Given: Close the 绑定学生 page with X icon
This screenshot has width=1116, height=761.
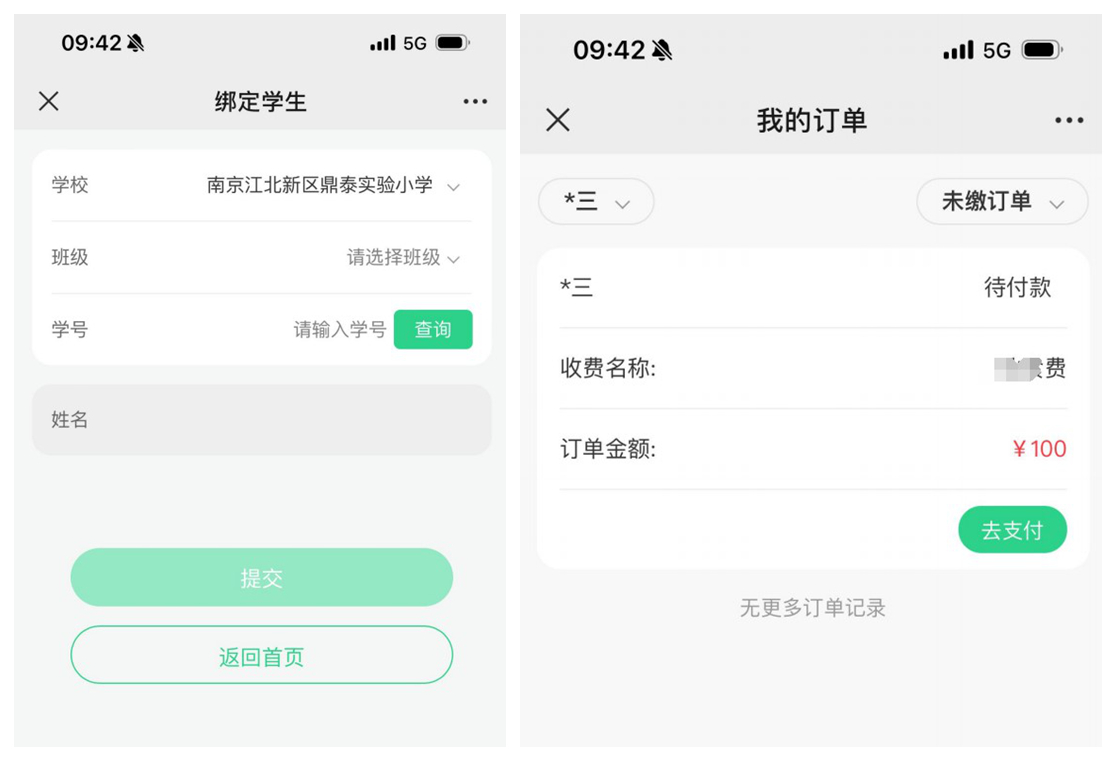Looking at the screenshot, I should pos(48,101).
